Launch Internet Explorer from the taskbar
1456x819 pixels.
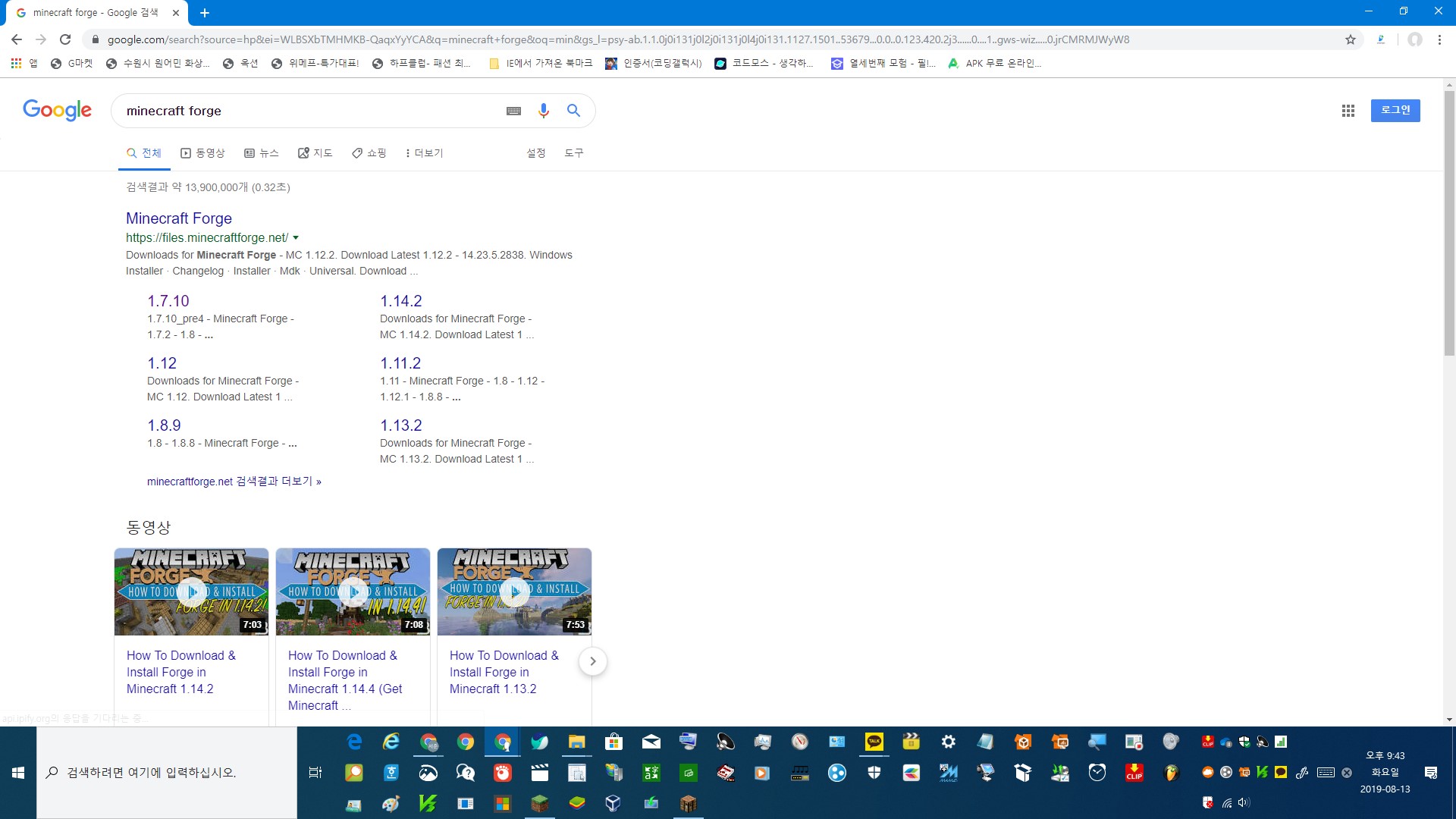[391, 742]
